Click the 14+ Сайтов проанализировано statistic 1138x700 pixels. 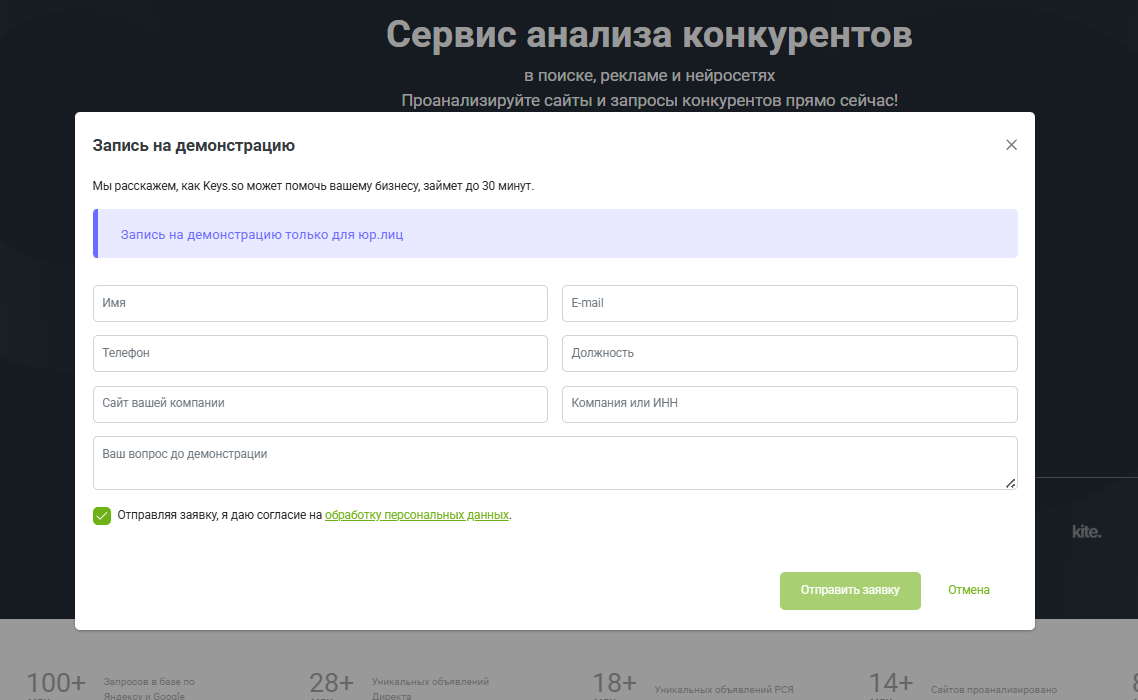(x=963, y=686)
